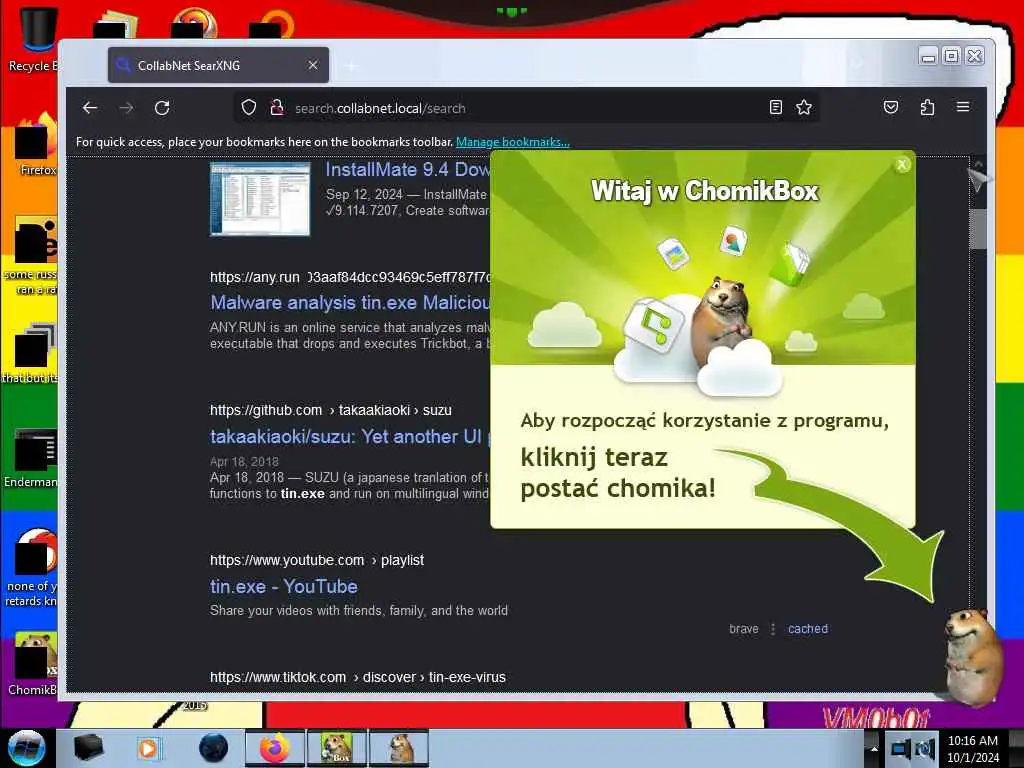The width and height of the screenshot is (1024, 768).
Task: Open the ChomikBox desktop shortcut
Action: (x=32, y=663)
